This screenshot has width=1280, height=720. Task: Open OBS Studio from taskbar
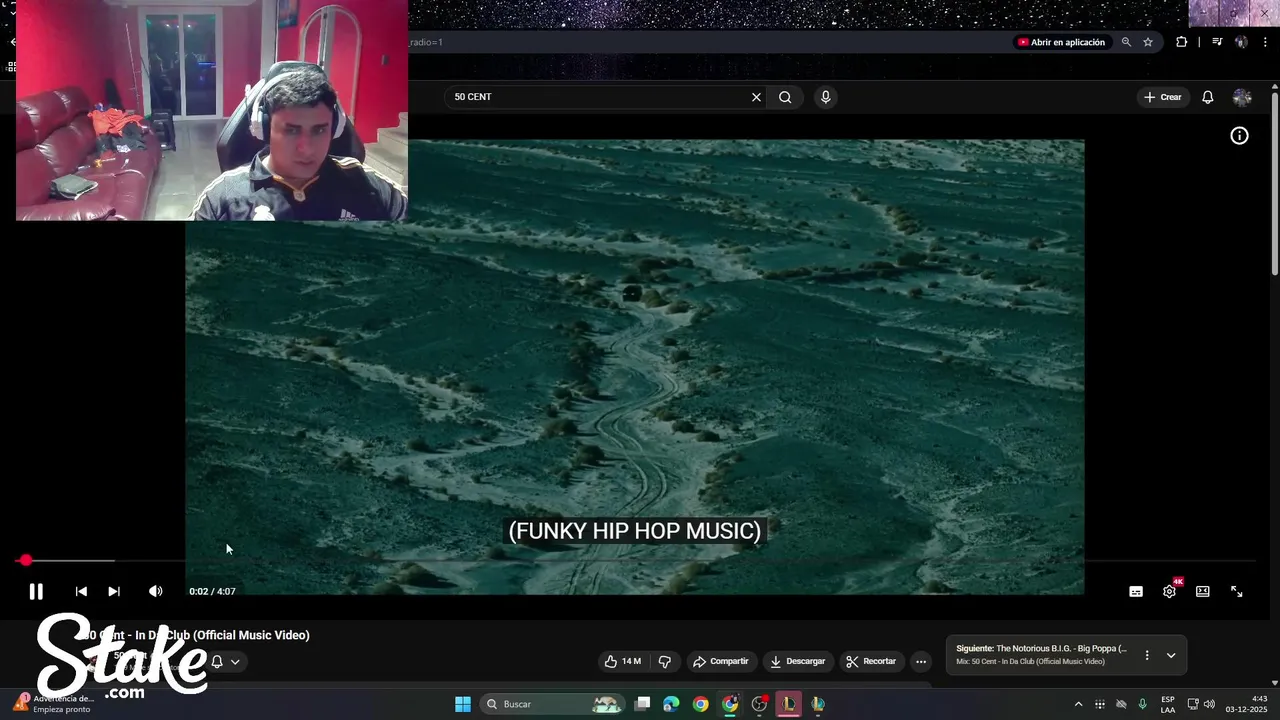760,704
